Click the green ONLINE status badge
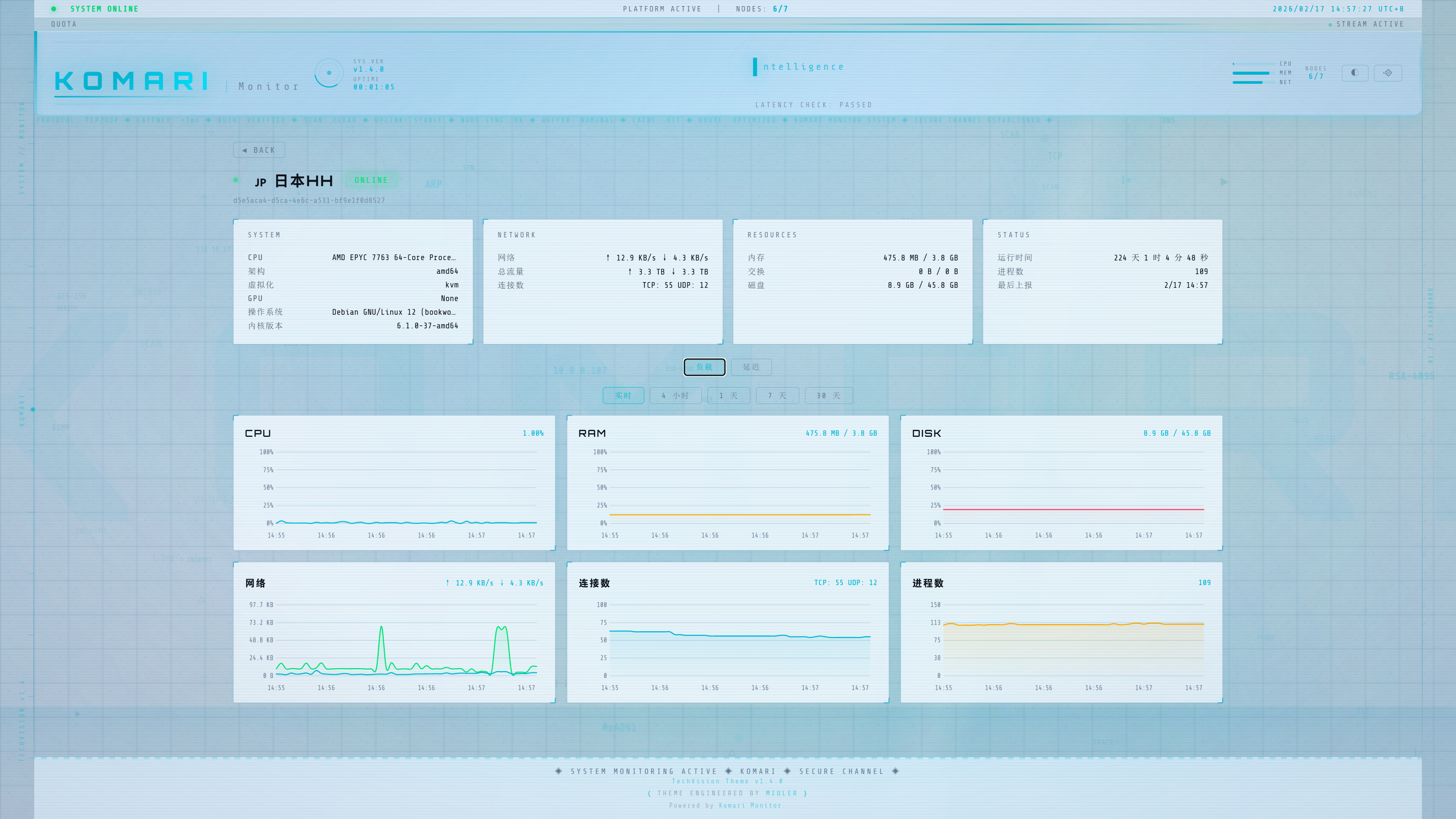This screenshot has width=1456, height=819. (371, 180)
